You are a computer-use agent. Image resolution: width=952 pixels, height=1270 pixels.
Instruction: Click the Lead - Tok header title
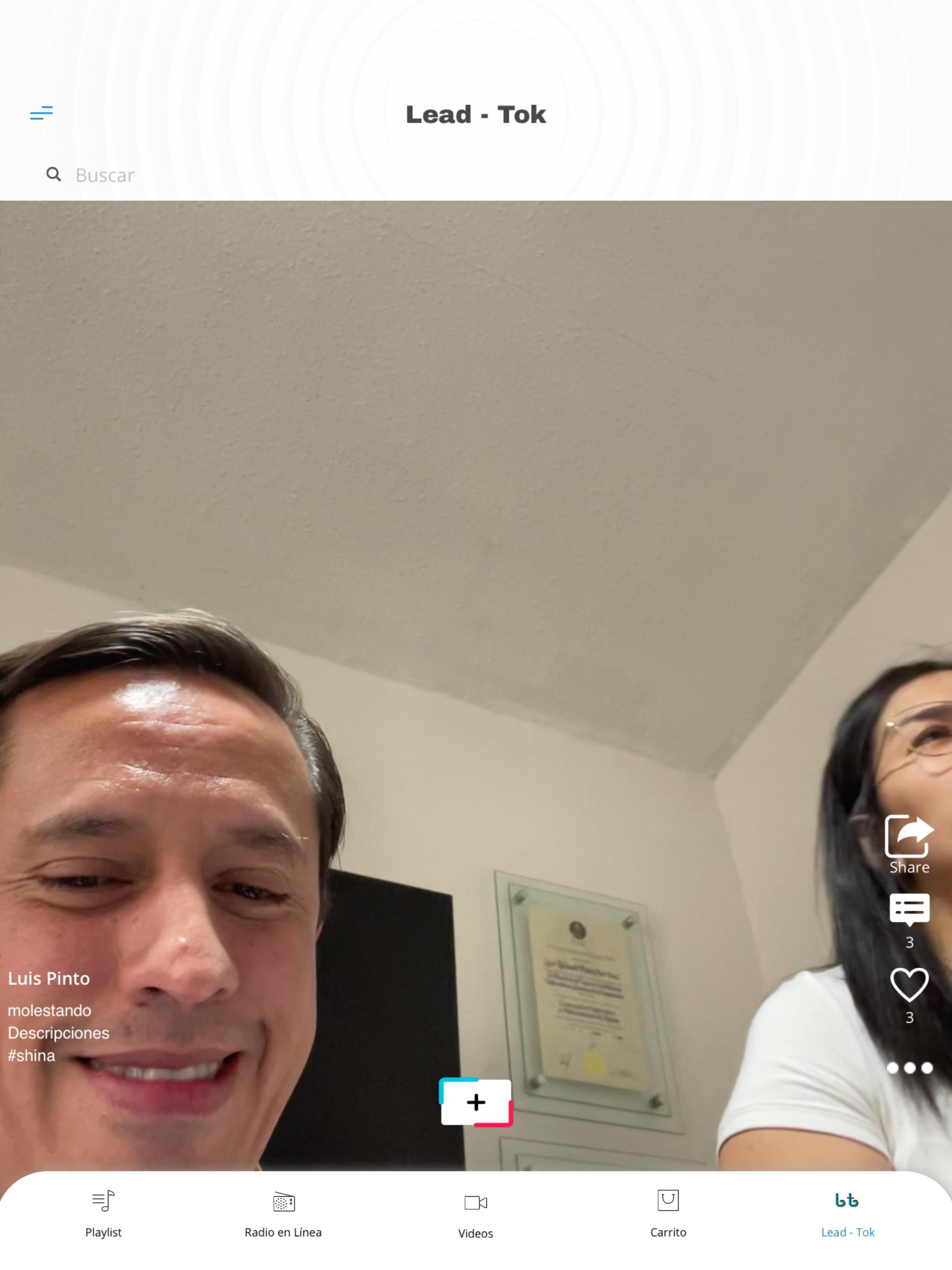pos(476,114)
